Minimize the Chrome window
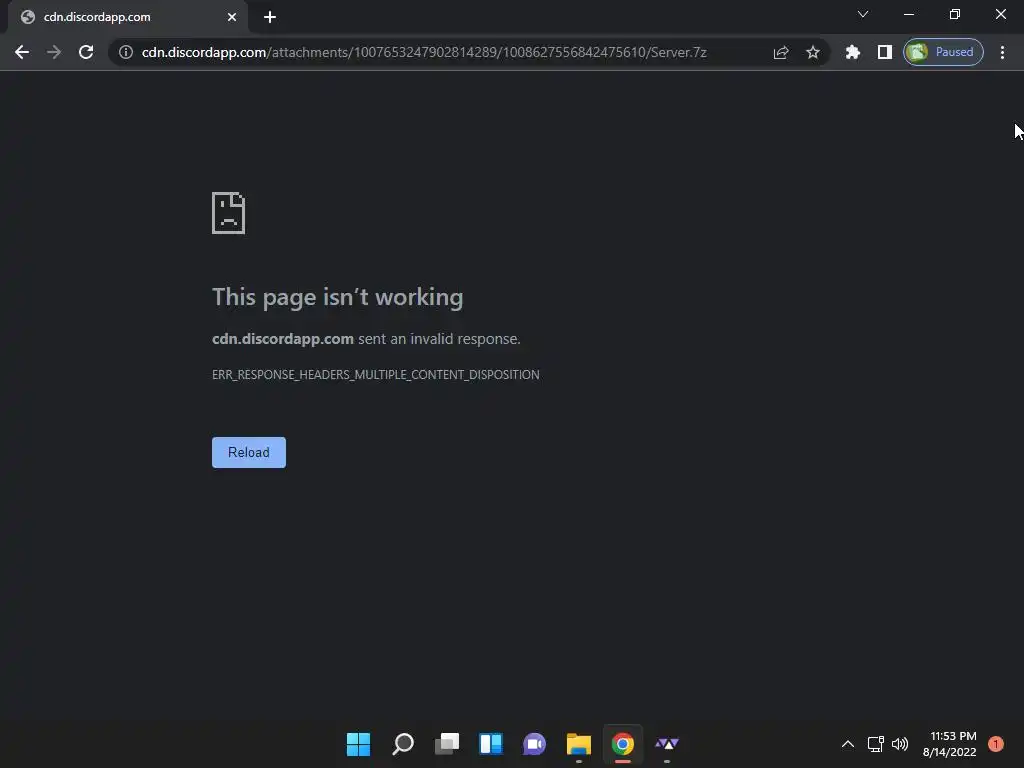The height and width of the screenshot is (768, 1024). pos(908,14)
